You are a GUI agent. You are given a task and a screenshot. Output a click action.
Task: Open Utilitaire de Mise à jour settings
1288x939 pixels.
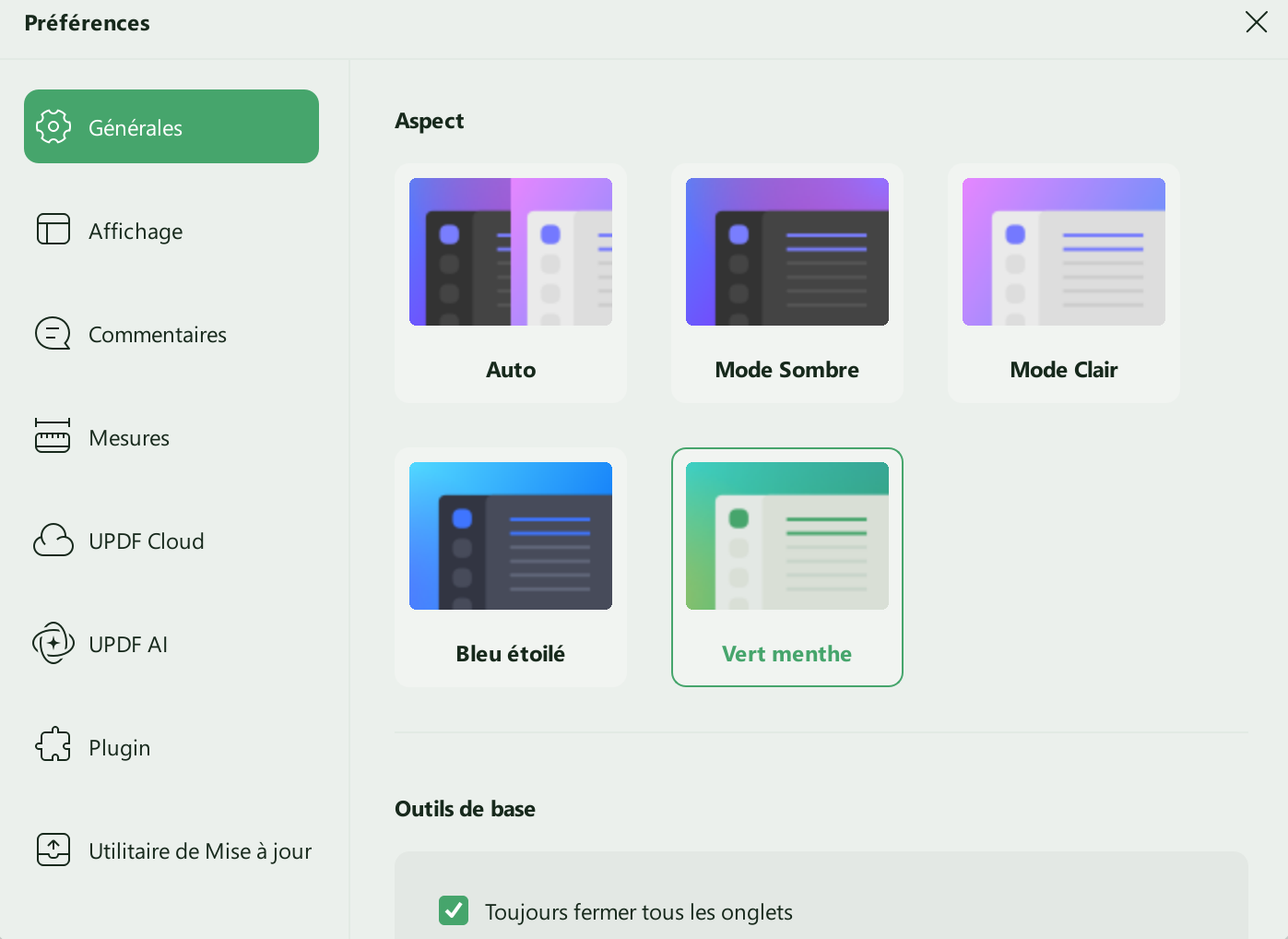[x=171, y=850]
